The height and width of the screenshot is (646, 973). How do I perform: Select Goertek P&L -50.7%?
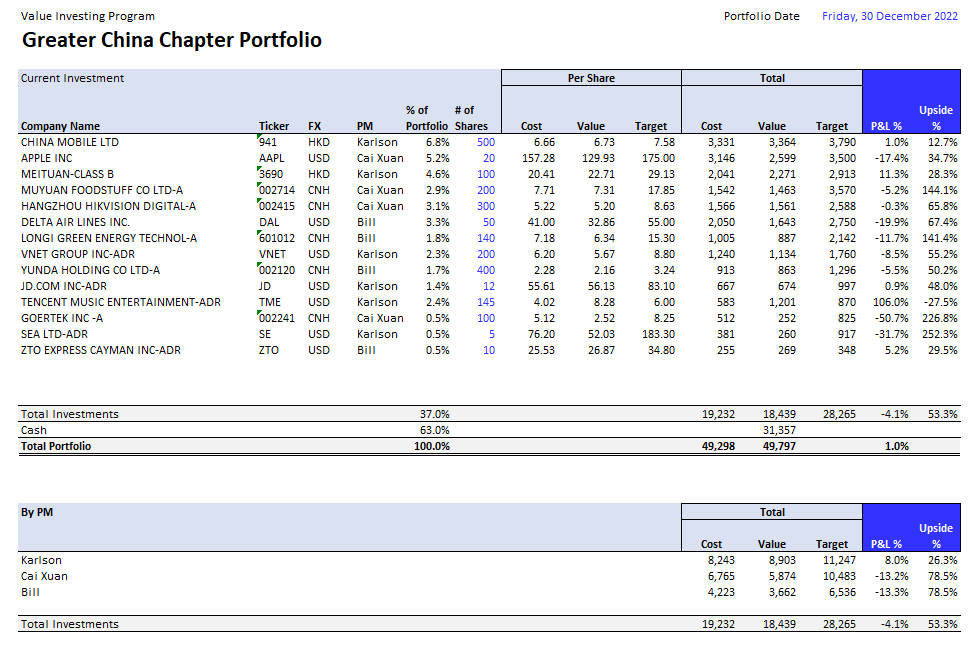[892, 318]
